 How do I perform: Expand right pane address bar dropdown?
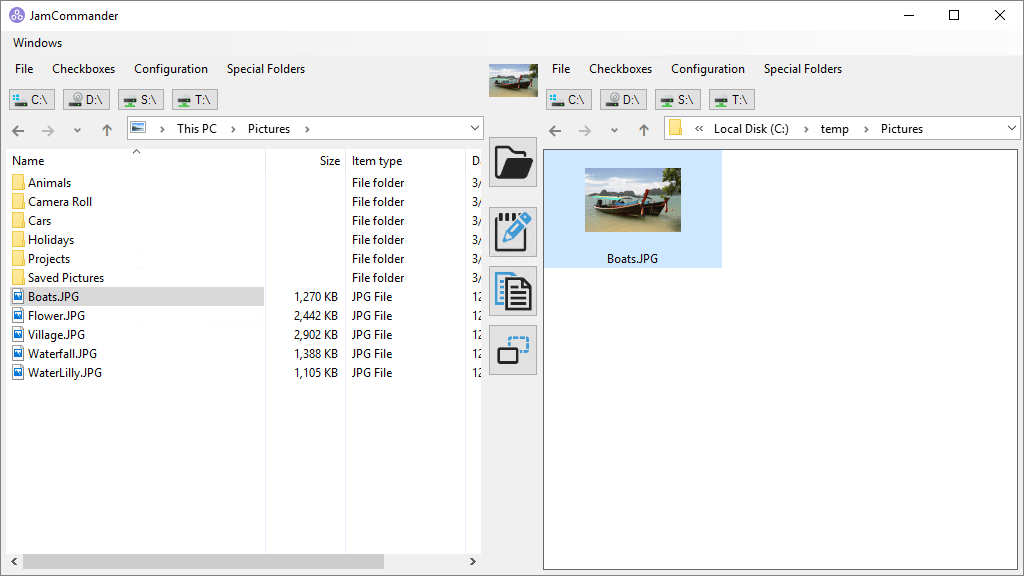1011,129
